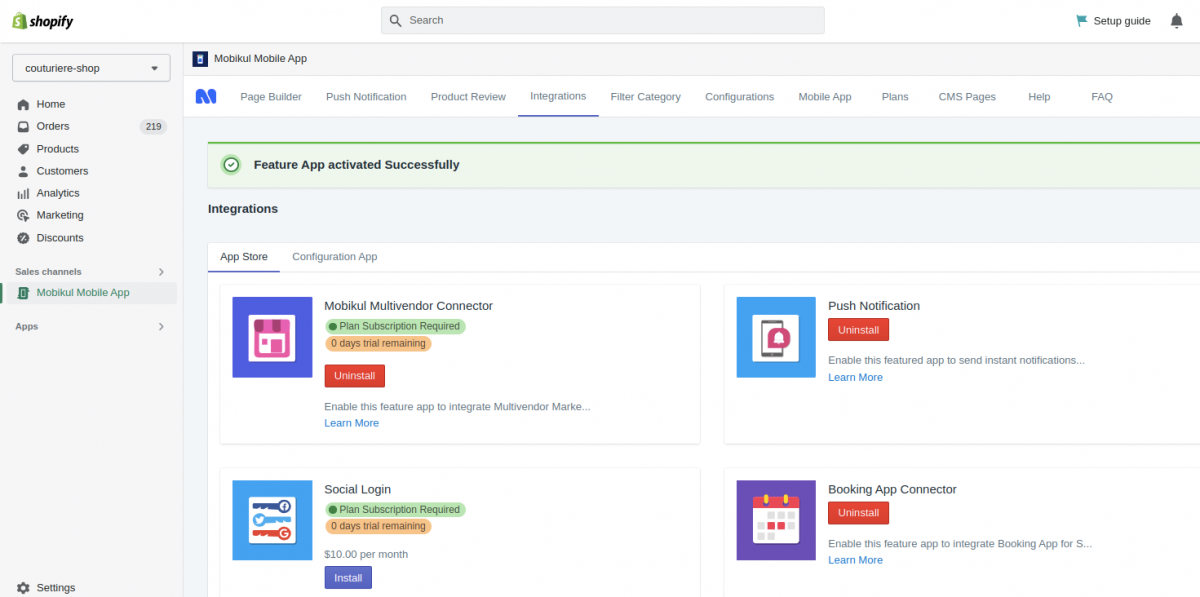Switch to the Configuration App tab
1200x597 pixels.
point(334,257)
